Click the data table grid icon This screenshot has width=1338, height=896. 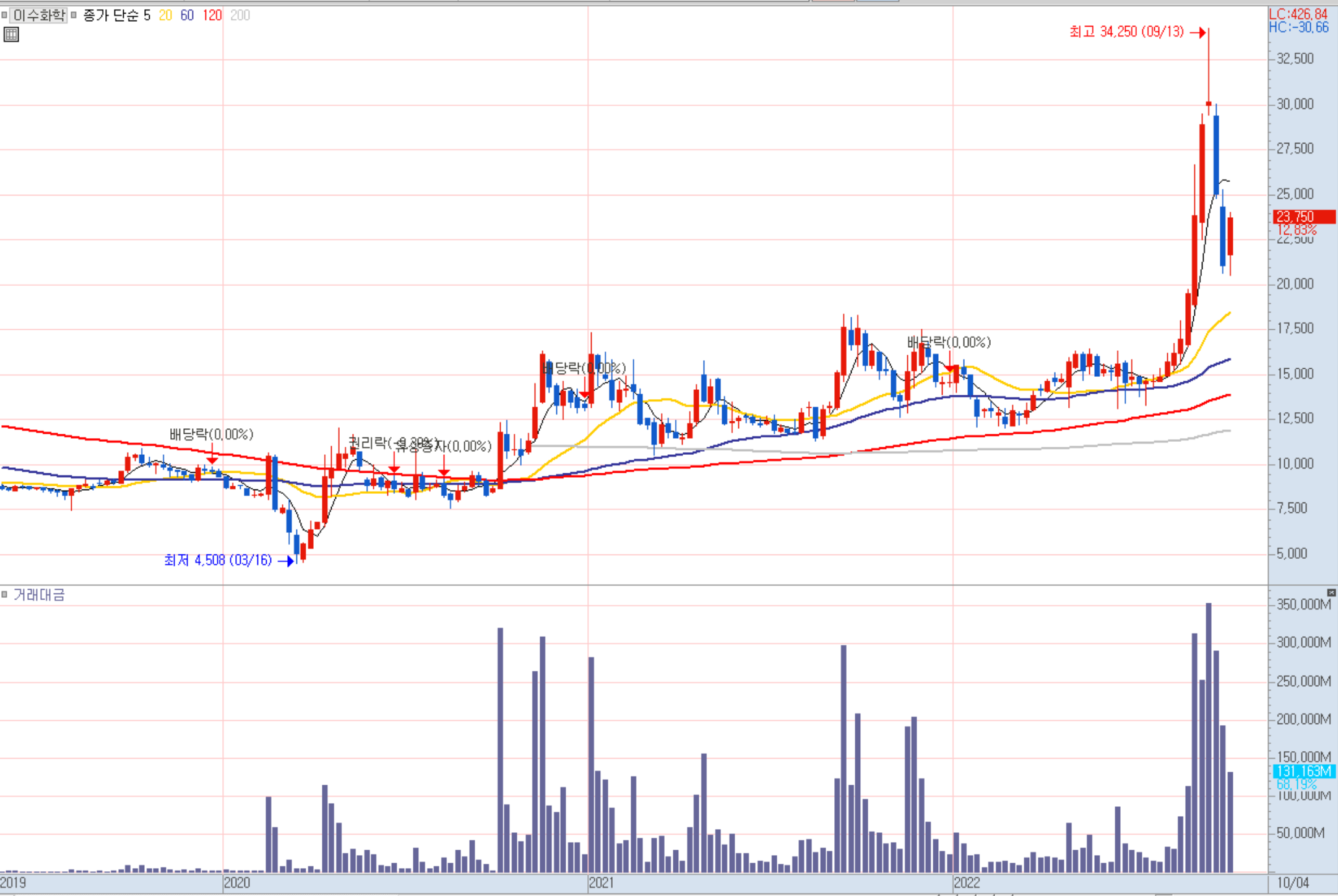coord(11,35)
